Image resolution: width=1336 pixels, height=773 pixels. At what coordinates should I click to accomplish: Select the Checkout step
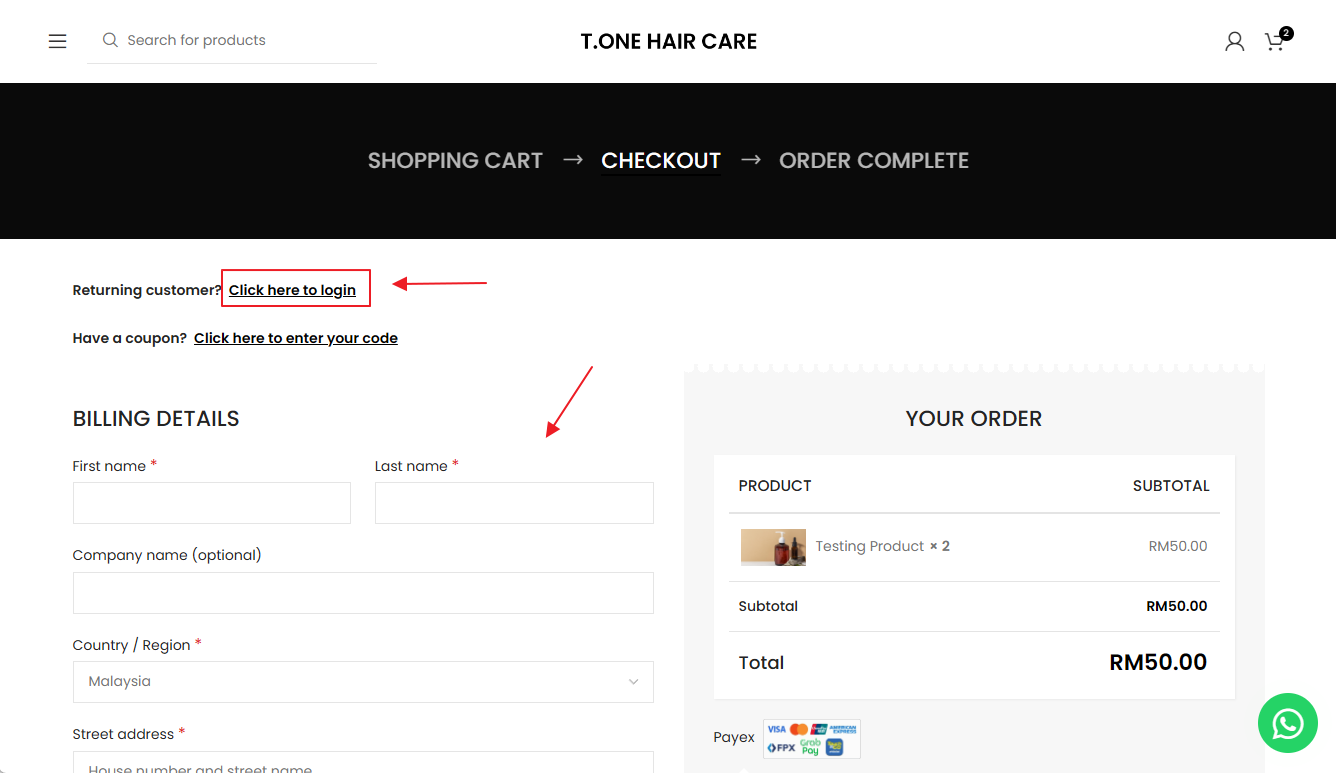click(x=661, y=161)
